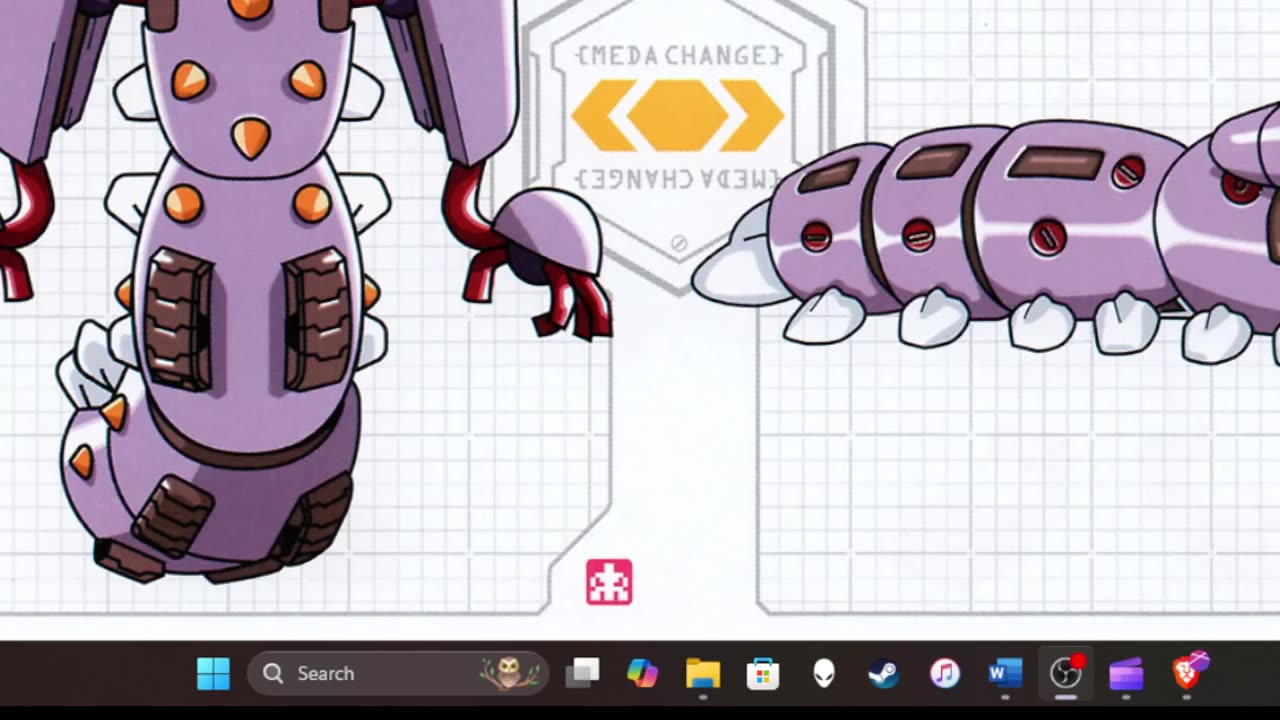Open the Brave browser from the taskbar
Viewport: 1280px width, 720px height.
pyautogui.click(x=1189, y=671)
